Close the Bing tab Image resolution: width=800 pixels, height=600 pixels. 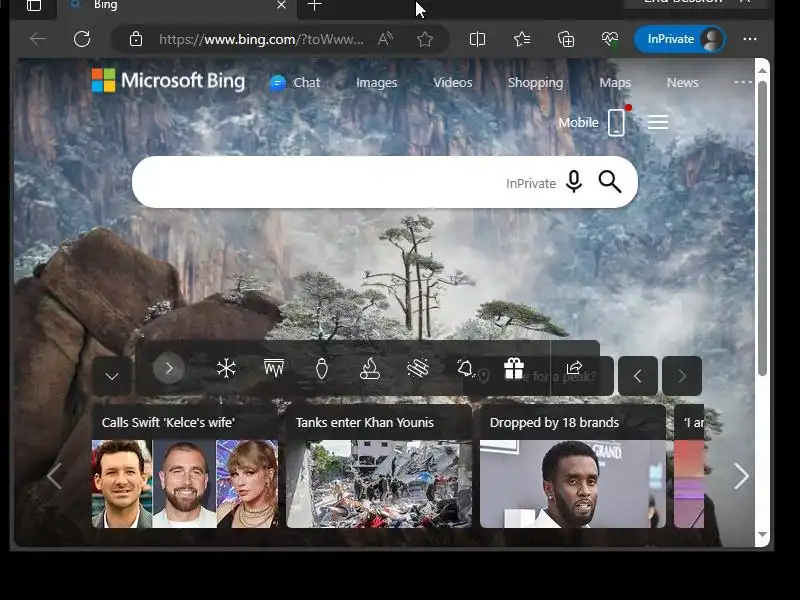tap(281, 5)
